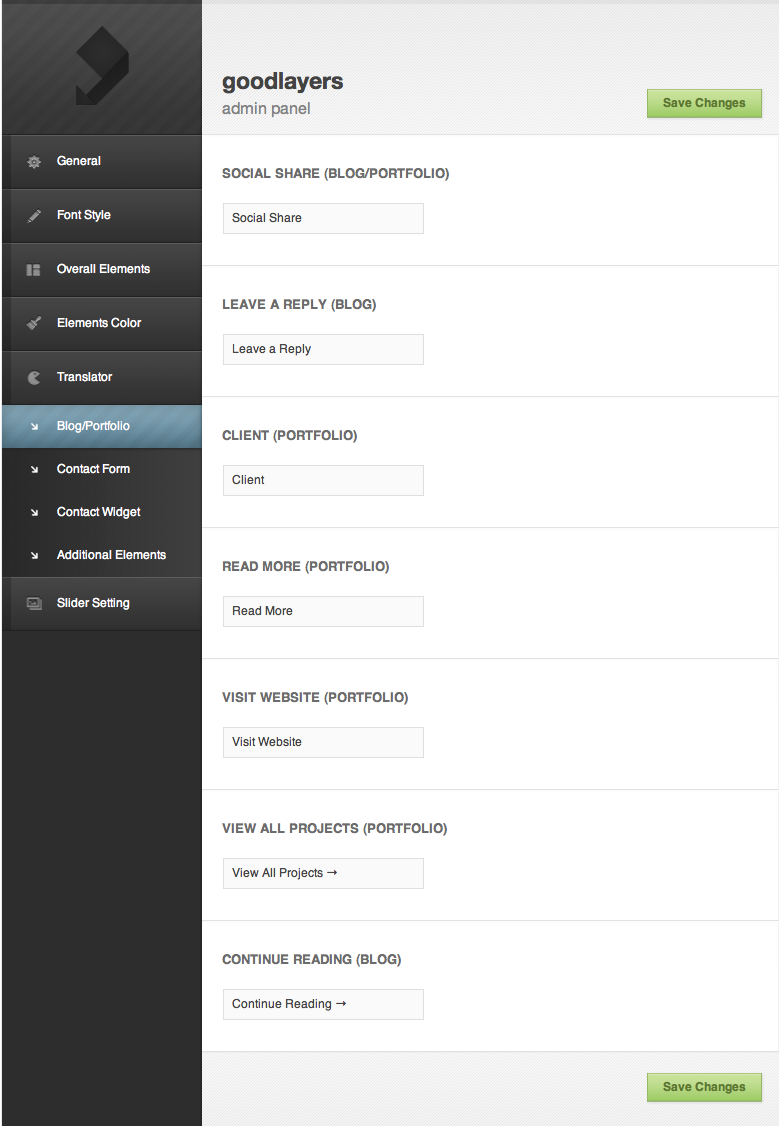Screen dimensions: 779x1126
Task: Expand the Slider Setting section
Action: (93, 603)
